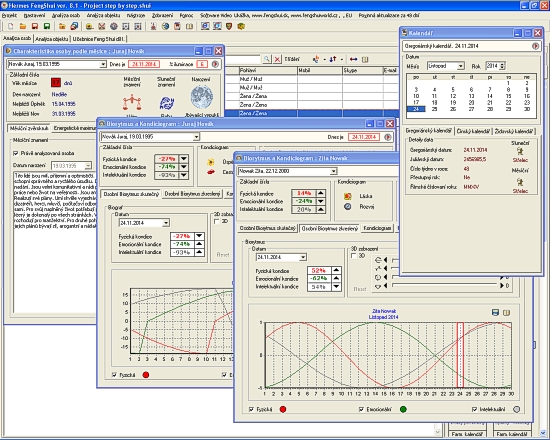The image size is (550, 440).
Task: Open Datum narození dropdown in Měsíční znamení
Action: pyautogui.click(x=88, y=166)
